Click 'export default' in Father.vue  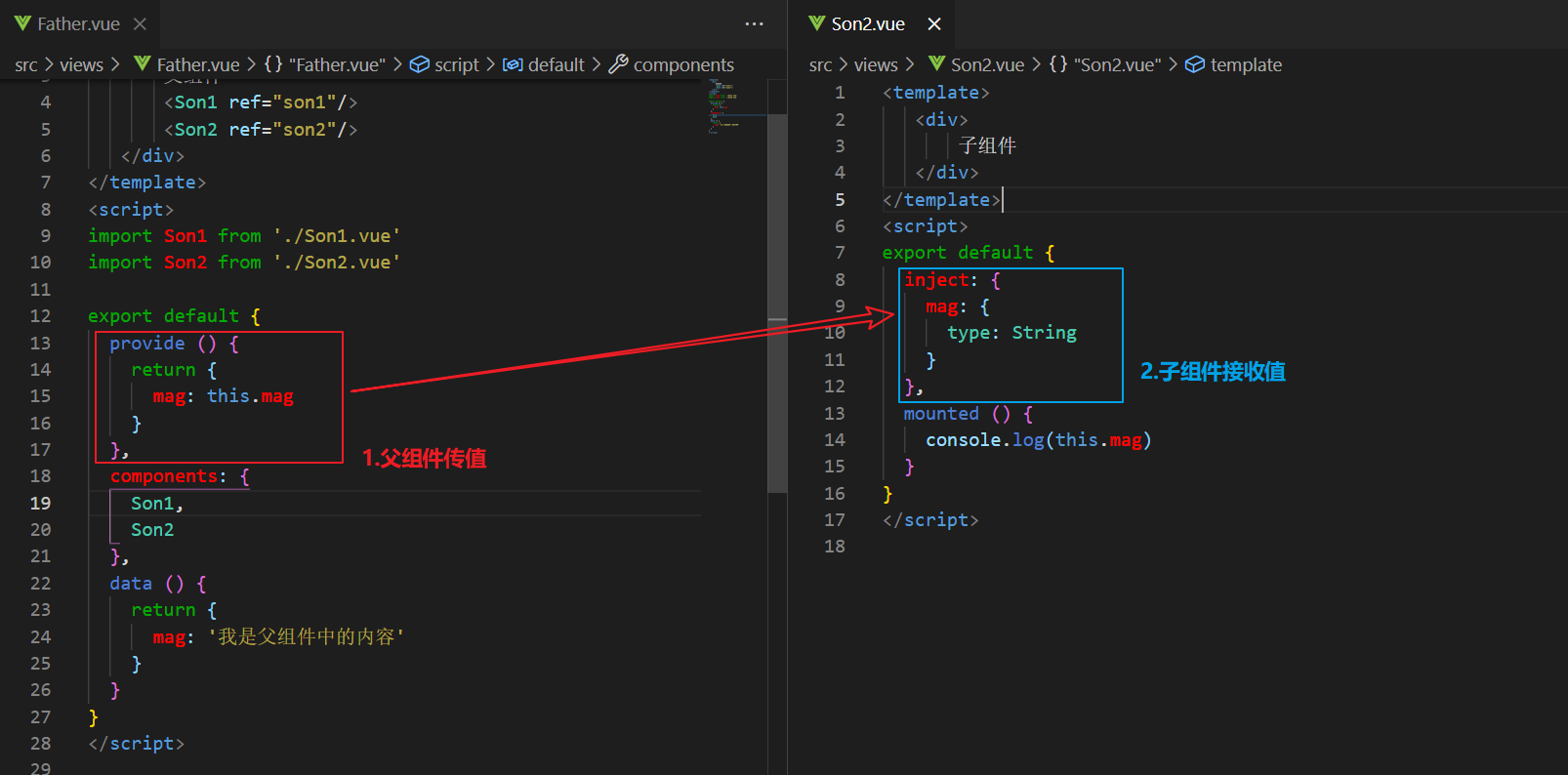(163, 315)
